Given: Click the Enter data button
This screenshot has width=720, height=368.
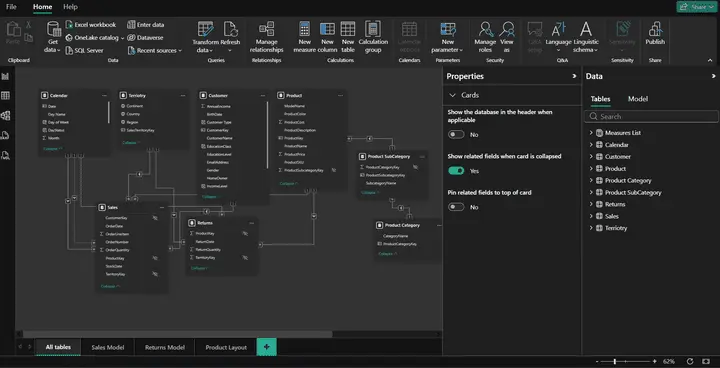Looking at the screenshot, I should 146,25.
